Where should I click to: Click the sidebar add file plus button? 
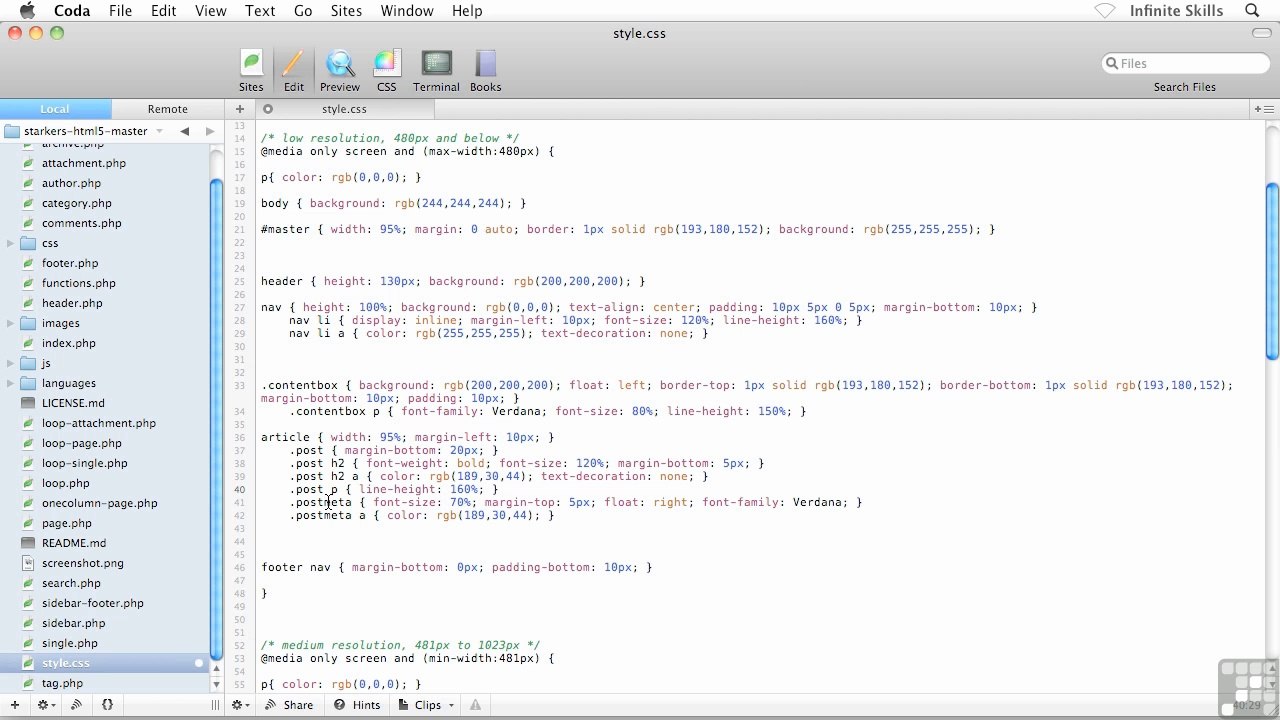14,705
